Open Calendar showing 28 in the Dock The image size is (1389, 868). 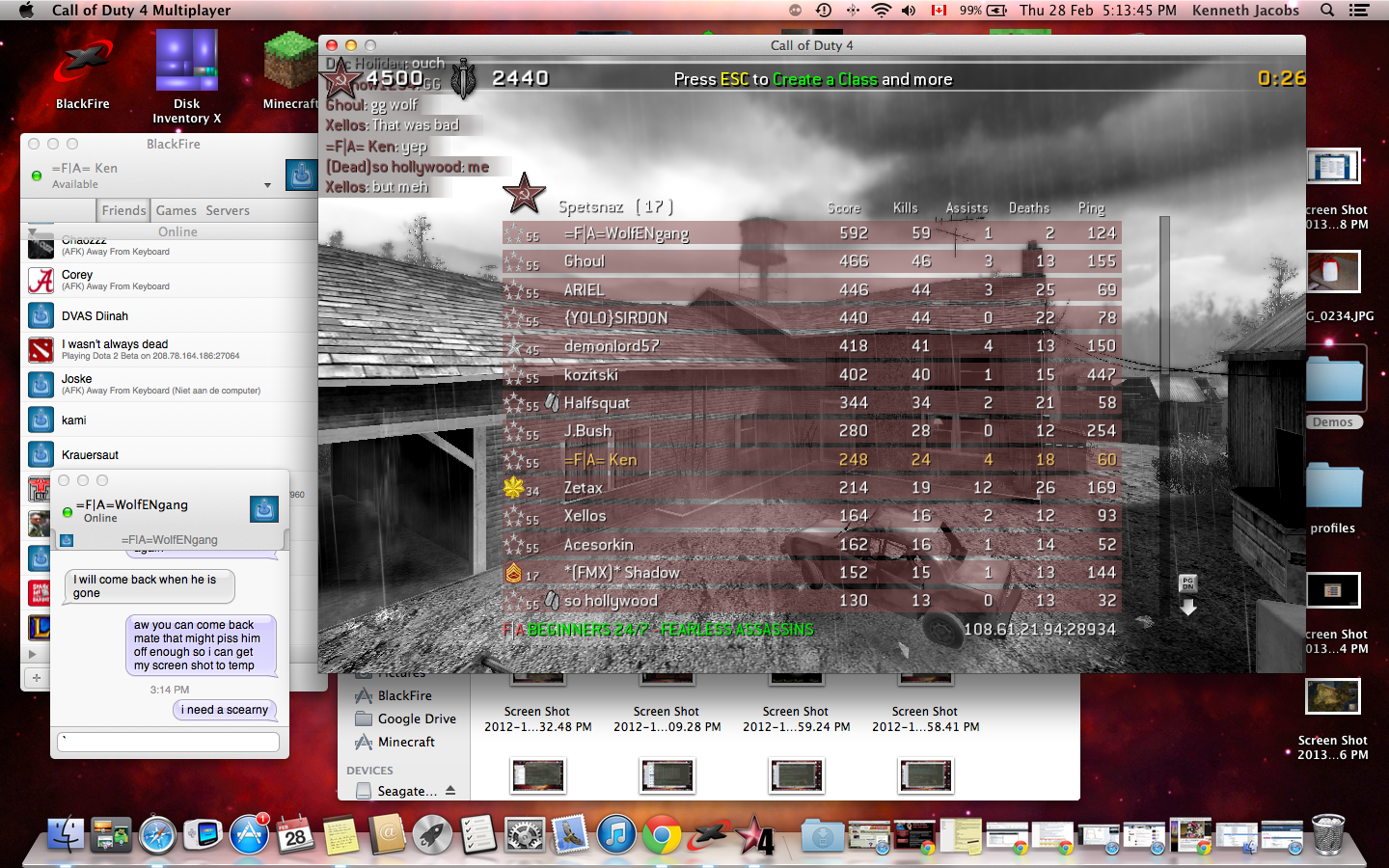click(x=295, y=835)
